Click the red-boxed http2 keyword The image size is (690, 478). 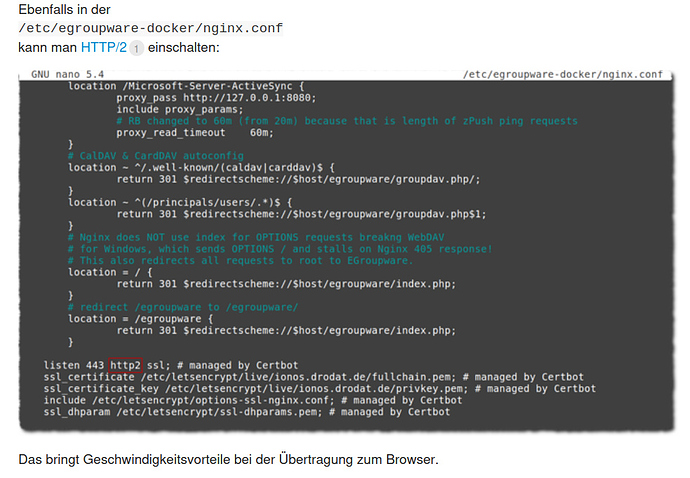[126, 365]
